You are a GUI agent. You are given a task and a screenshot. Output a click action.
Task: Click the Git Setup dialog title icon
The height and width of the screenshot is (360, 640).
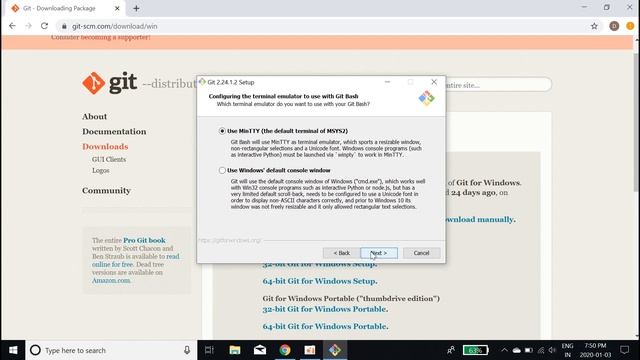(202, 82)
